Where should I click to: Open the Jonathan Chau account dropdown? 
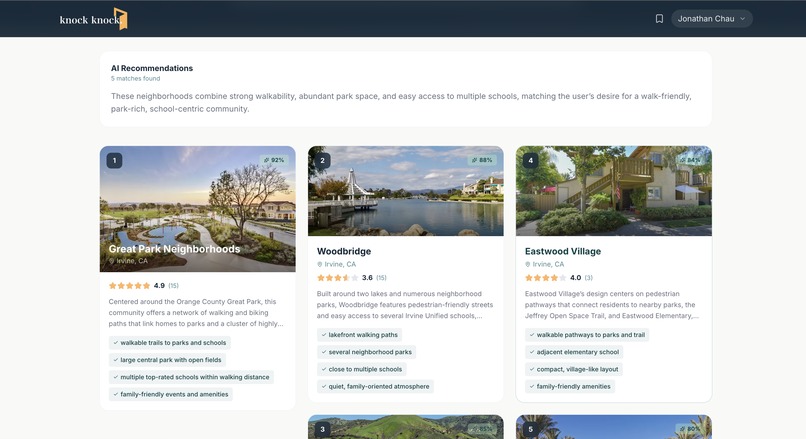[711, 19]
